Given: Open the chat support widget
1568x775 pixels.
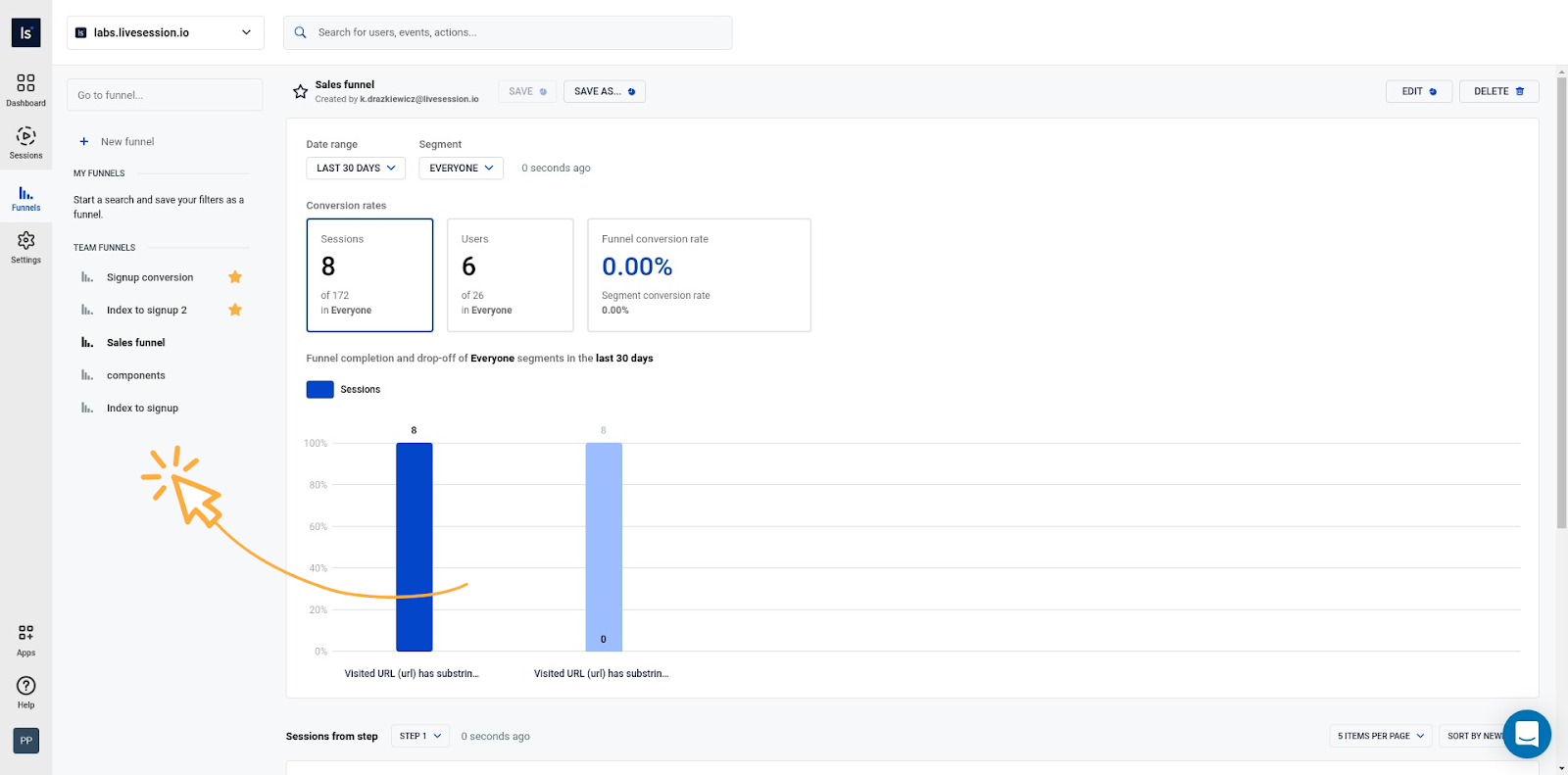Looking at the screenshot, I should (1526, 734).
